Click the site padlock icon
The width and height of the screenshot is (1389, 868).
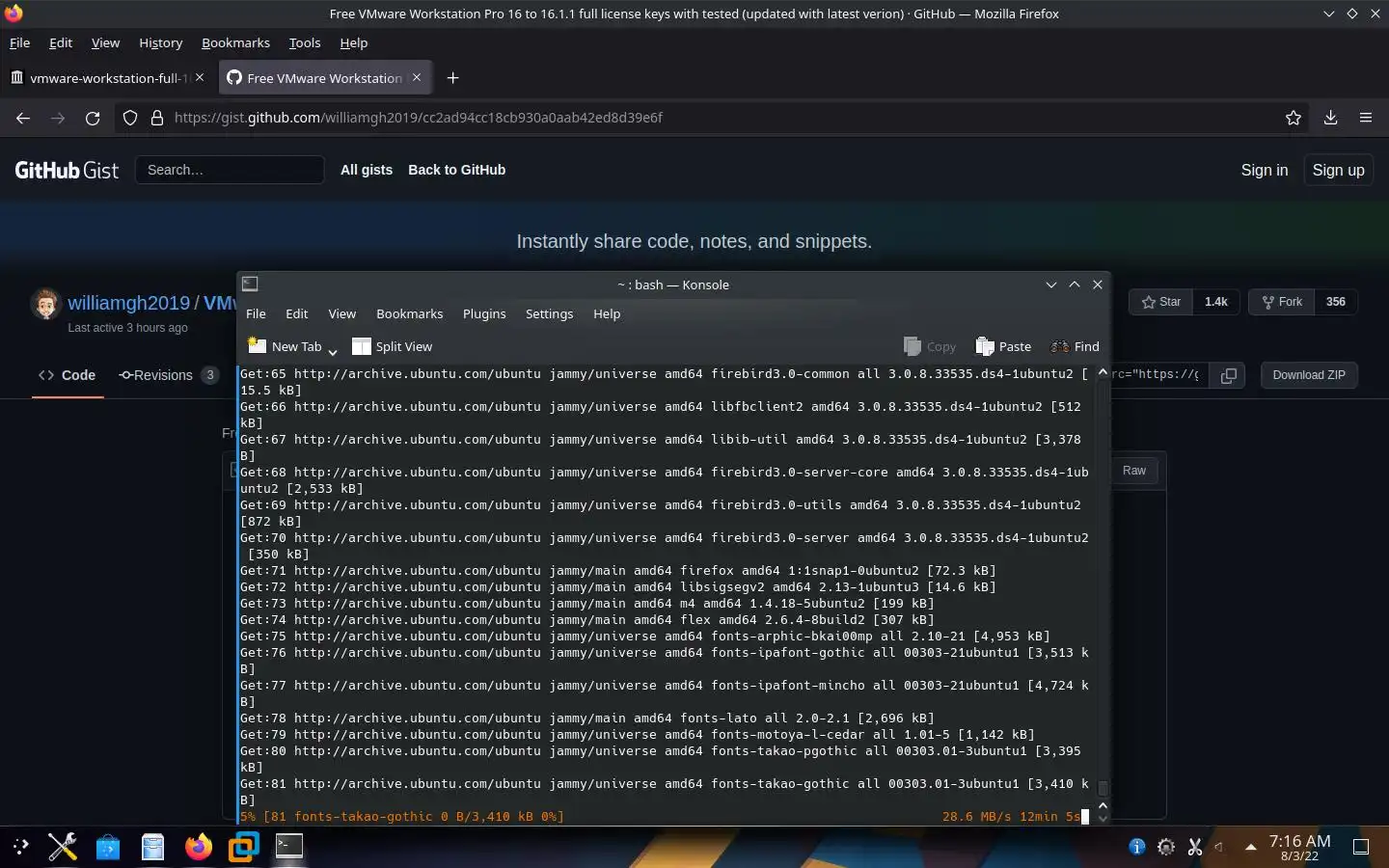tap(157, 118)
